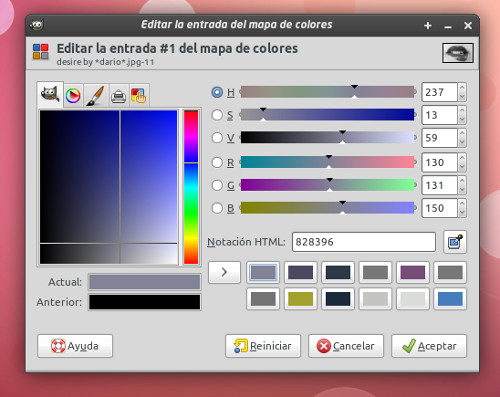Select the G green radio button
The width and height of the screenshot is (500, 397).
[x=217, y=185]
